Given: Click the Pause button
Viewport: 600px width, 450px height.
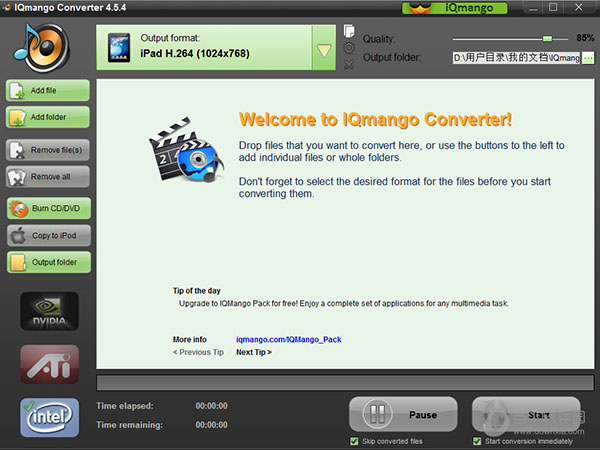Looking at the screenshot, I should click(403, 414).
